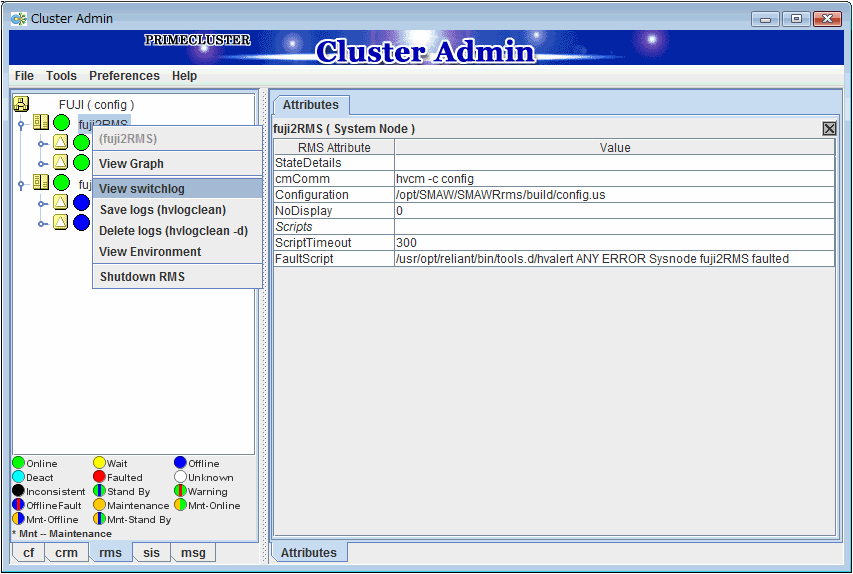Viewport: 853px width, 574px height.
Task: Click the Inconsistent legend black circle
Action: pos(18,490)
